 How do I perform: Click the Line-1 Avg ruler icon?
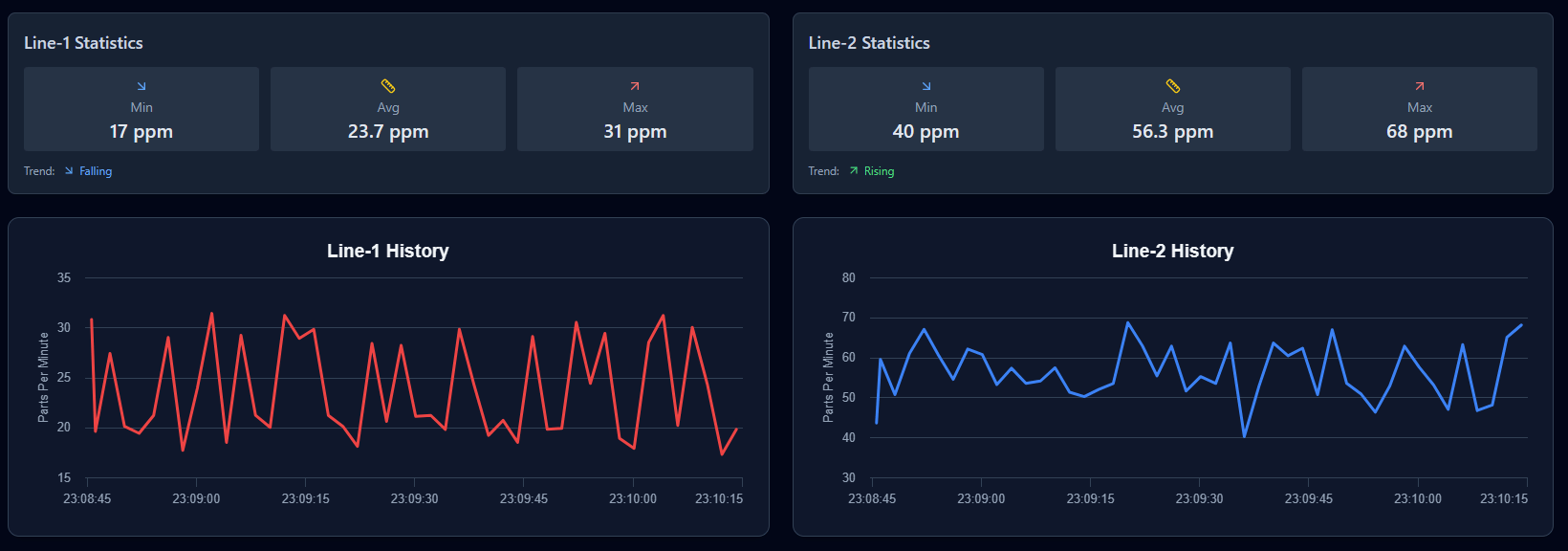[x=388, y=86]
